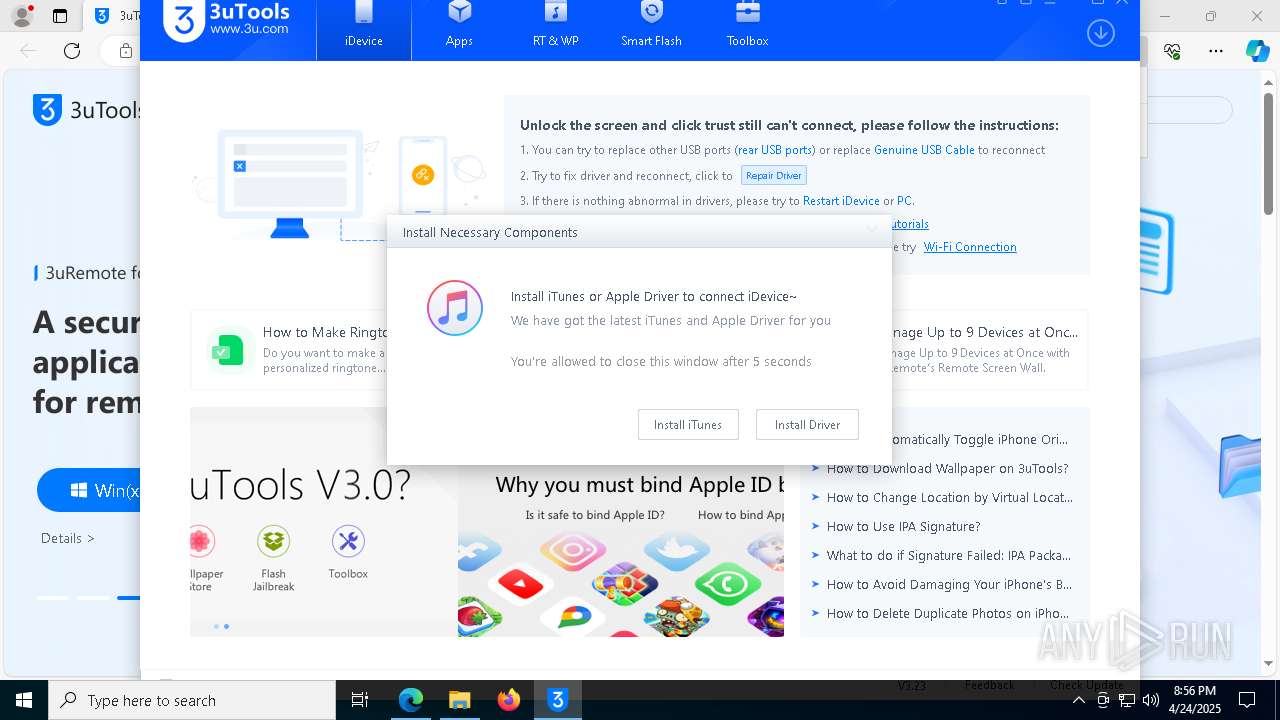The image size is (1280, 720).
Task: Open Edge settings ellipsis menu
Action: click(x=1216, y=51)
